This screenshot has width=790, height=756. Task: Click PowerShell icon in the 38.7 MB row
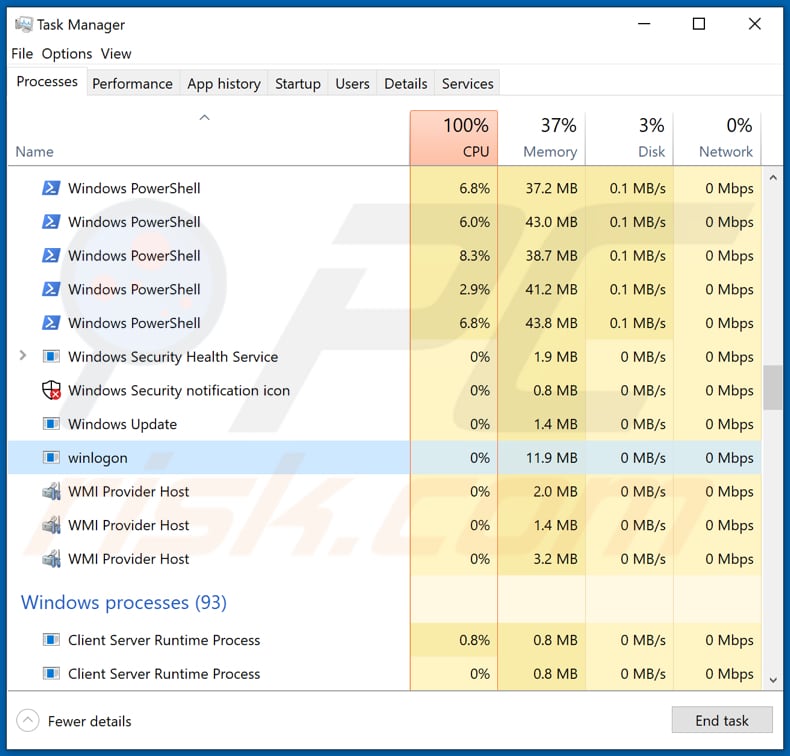click(x=51, y=255)
